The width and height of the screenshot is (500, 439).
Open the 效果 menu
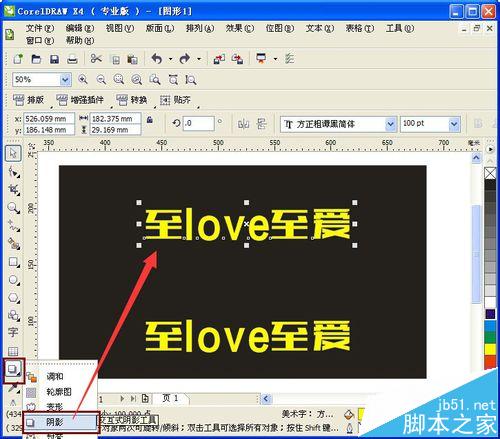(240, 28)
